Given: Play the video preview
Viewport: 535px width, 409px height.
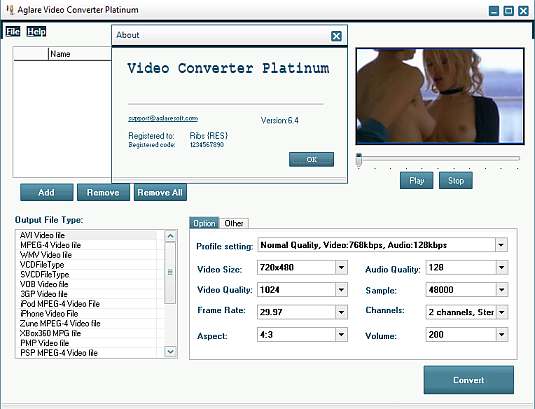Looking at the screenshot, I should click(x=417, y=180).
